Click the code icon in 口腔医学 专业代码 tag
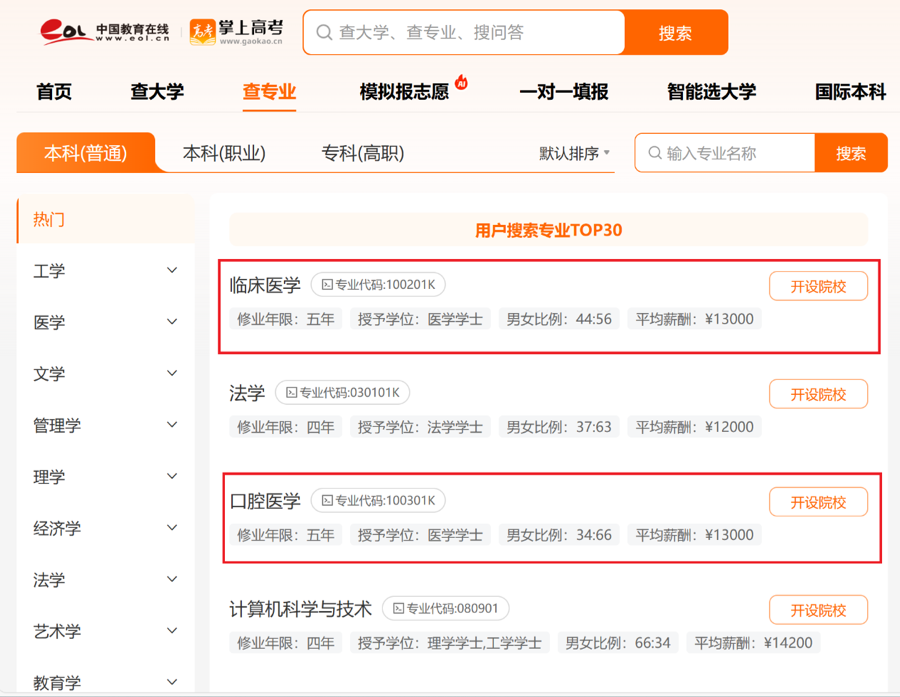The width and height of the screenshot is (900, 697). point(327,501)
